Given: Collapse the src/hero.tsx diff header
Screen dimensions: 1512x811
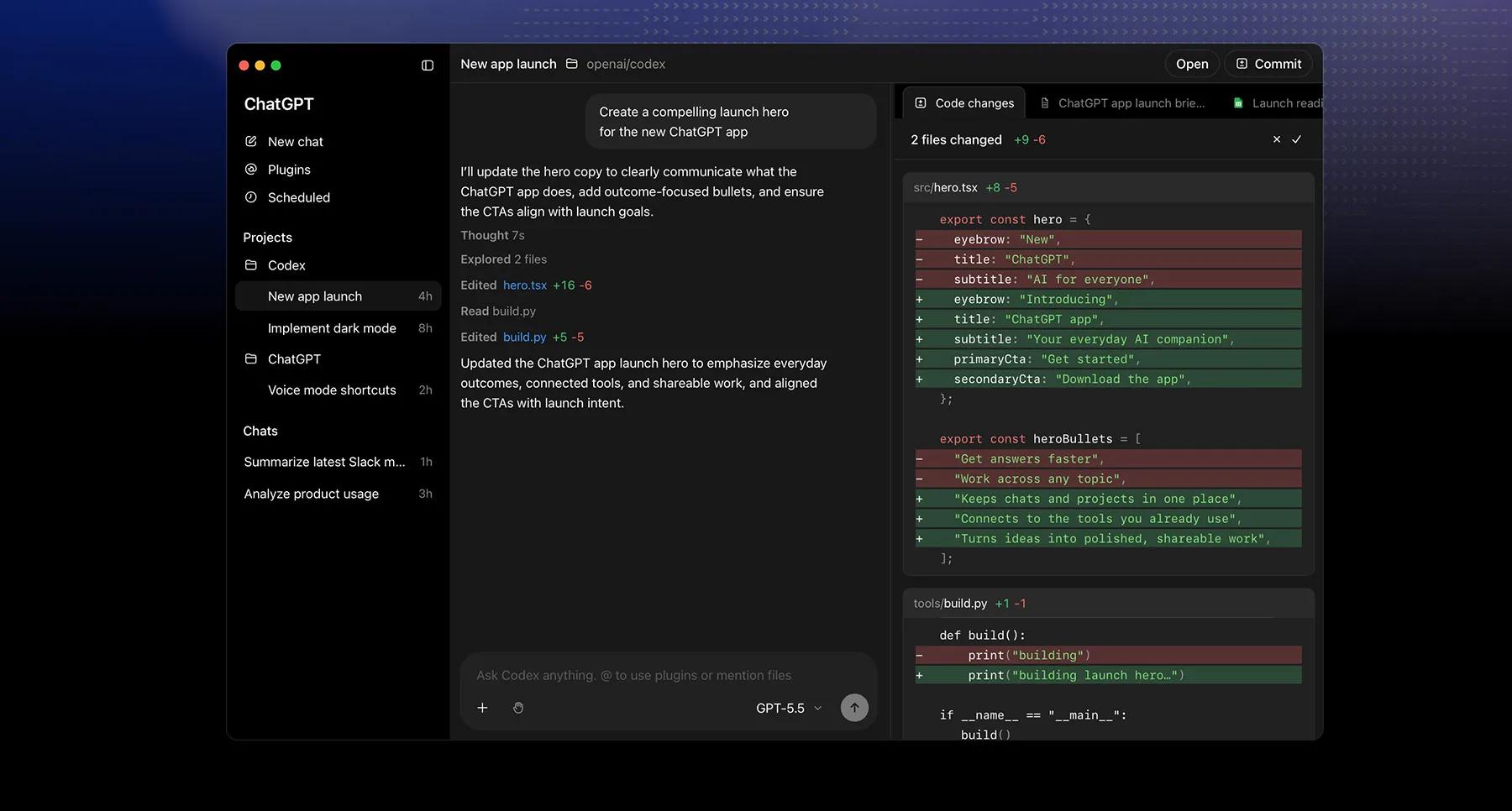Looking at the screenshot, I should [1108, 188].
